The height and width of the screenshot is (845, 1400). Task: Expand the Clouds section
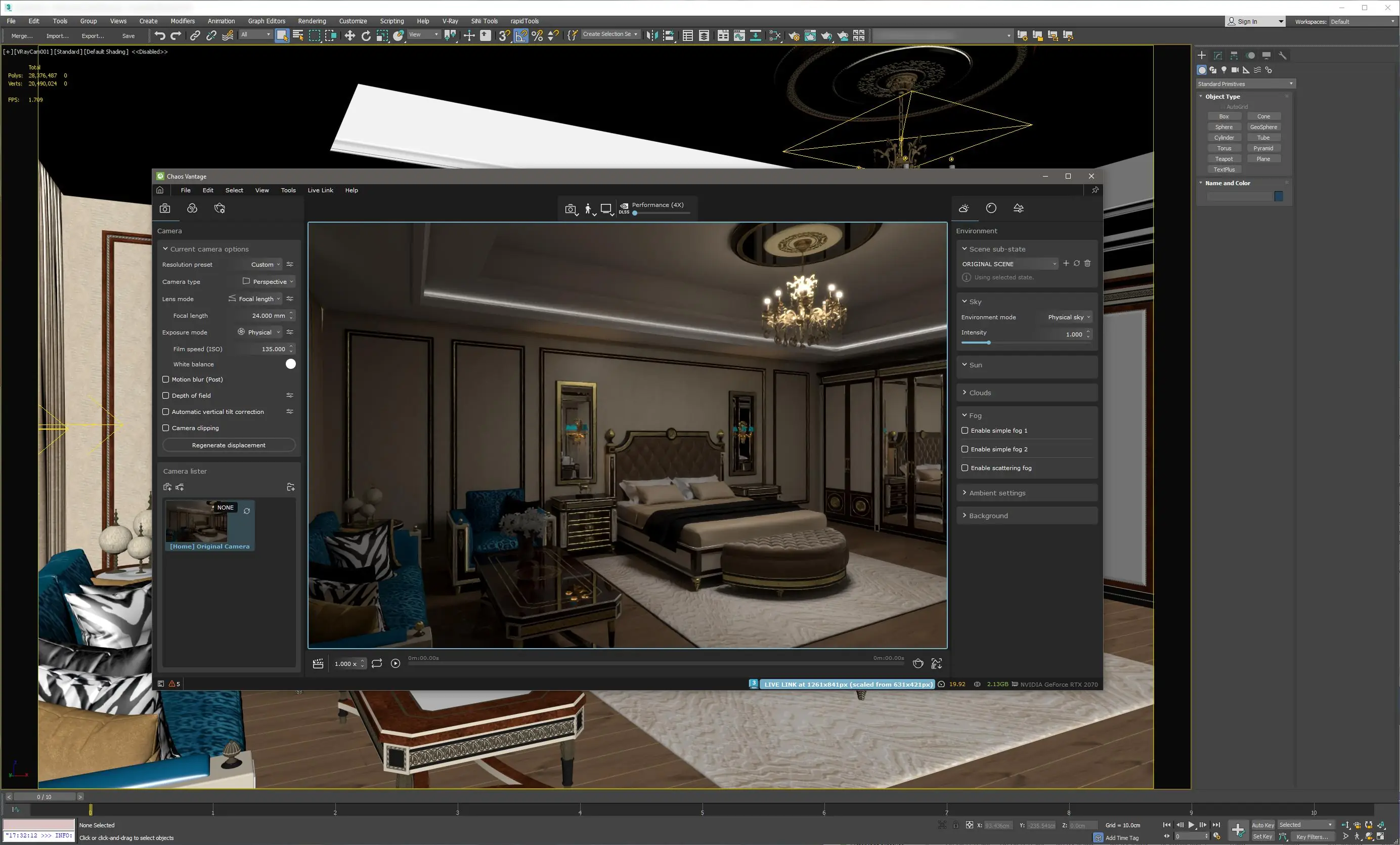[x=980, y=393]
